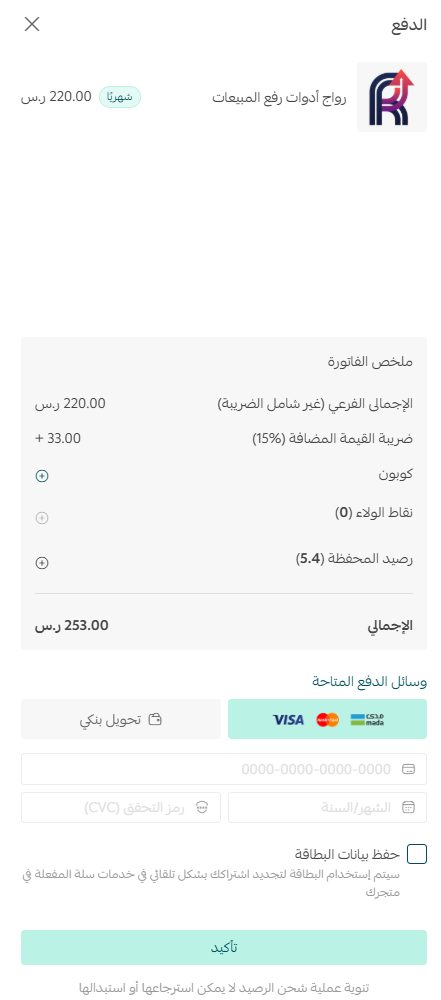Select bank transfer (تحويل بنكي) payment tab
Image resolution: width=441 pixels, height=1000 pixels.
pyautogui.click(x=121, y=719)
